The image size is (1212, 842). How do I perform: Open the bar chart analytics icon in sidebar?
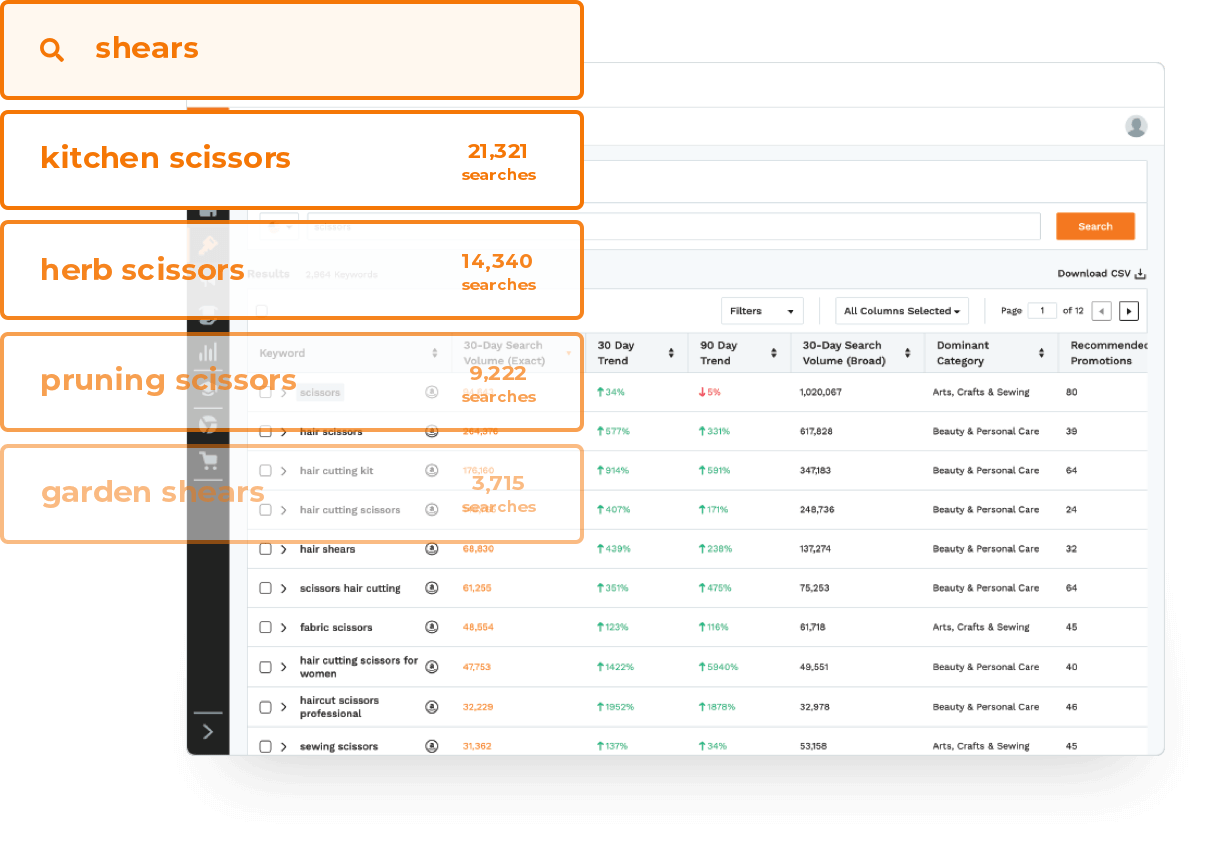point(208,352)
